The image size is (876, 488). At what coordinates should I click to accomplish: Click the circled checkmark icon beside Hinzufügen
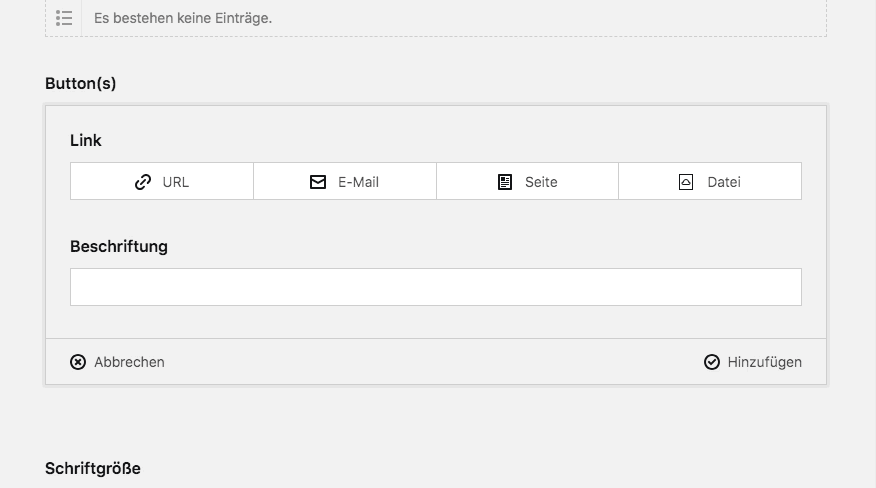712,362
